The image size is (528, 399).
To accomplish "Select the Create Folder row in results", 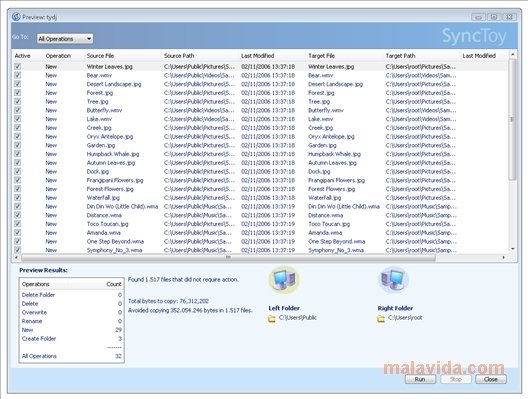I will pyautogui.click(x=71, y=339).
